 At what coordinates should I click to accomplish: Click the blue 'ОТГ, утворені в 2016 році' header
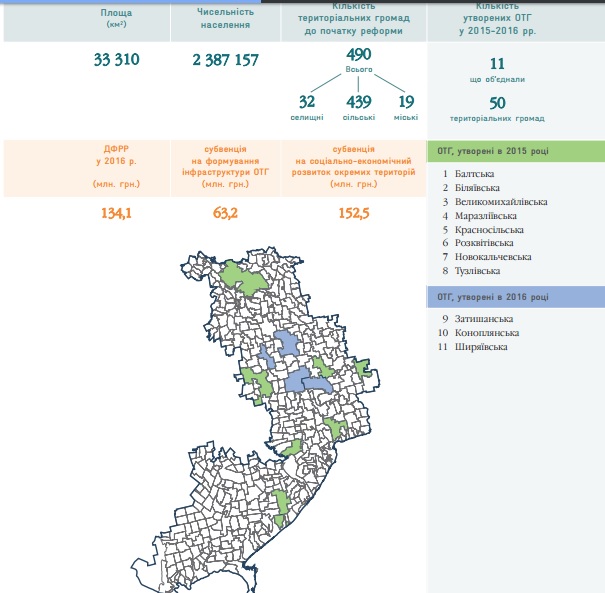(515, 297)
